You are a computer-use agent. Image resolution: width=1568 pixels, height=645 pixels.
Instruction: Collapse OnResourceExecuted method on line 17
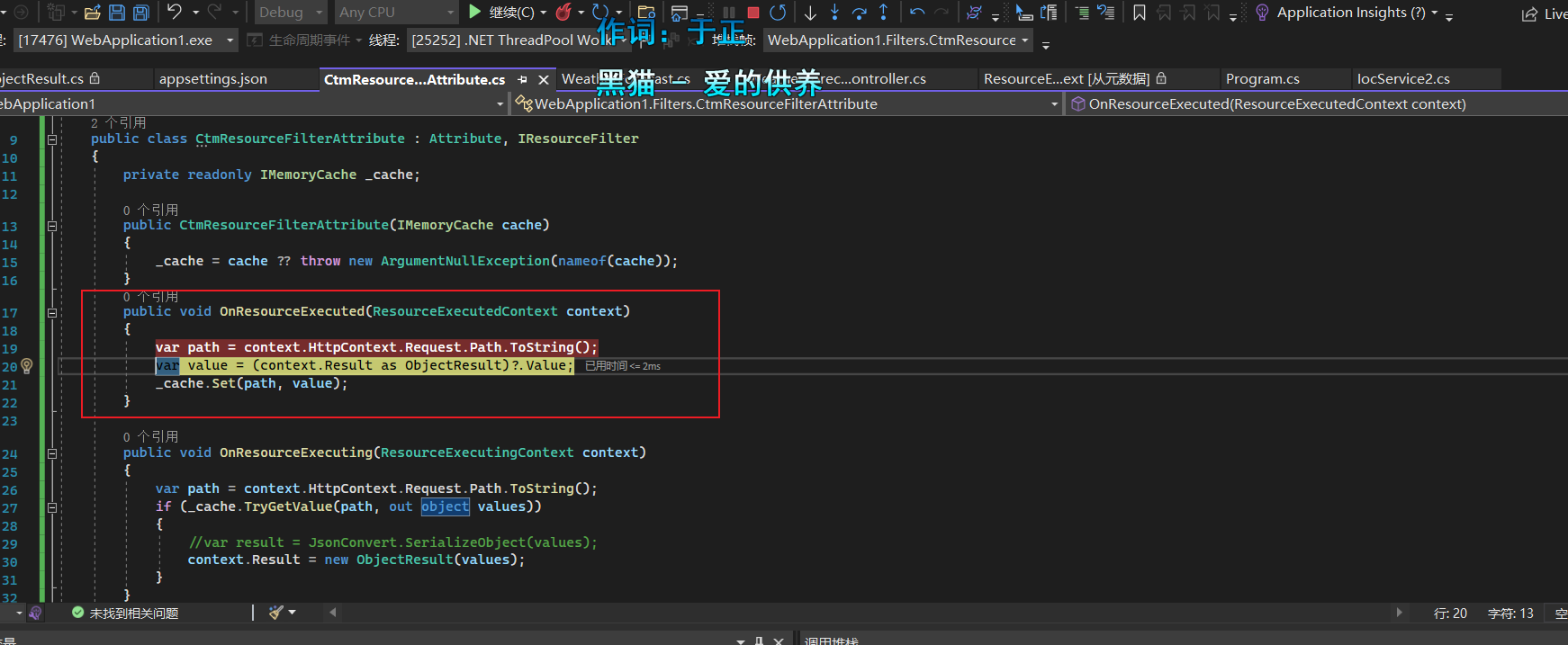(x=52, y=312)
